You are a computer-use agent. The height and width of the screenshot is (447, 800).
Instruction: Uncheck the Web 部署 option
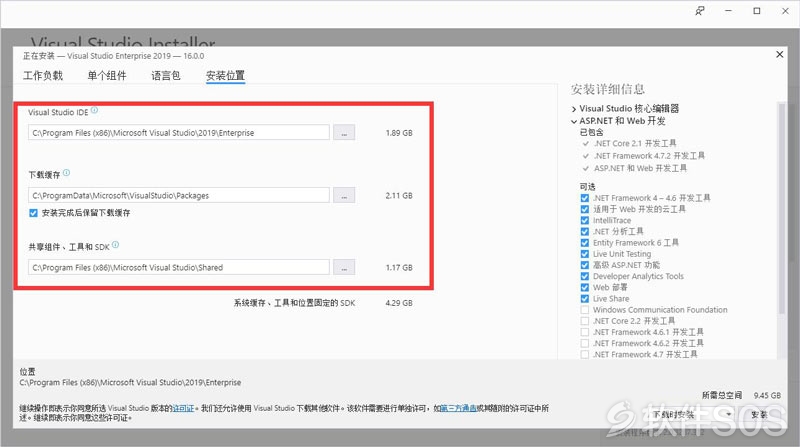[585, 287]
